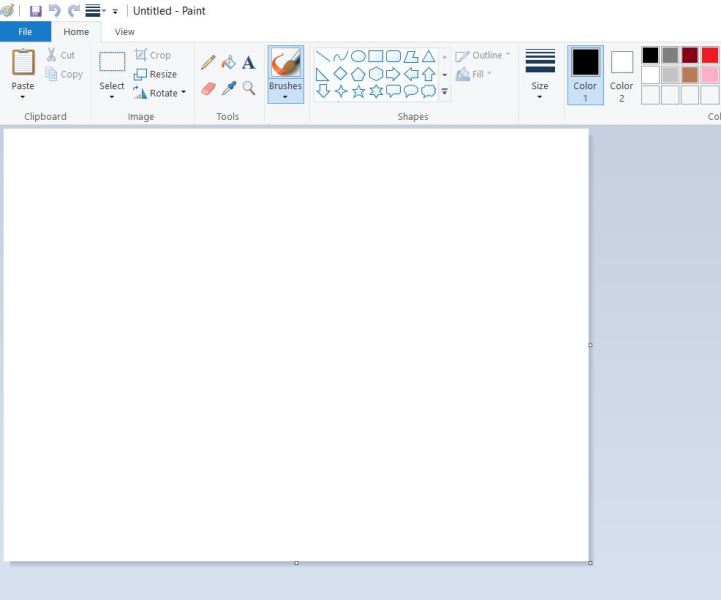Image resolution: width=721 pixels, height=600 pixels.
Task: Pick the rose pink color swatch
Action: click(x=710, y=75)
